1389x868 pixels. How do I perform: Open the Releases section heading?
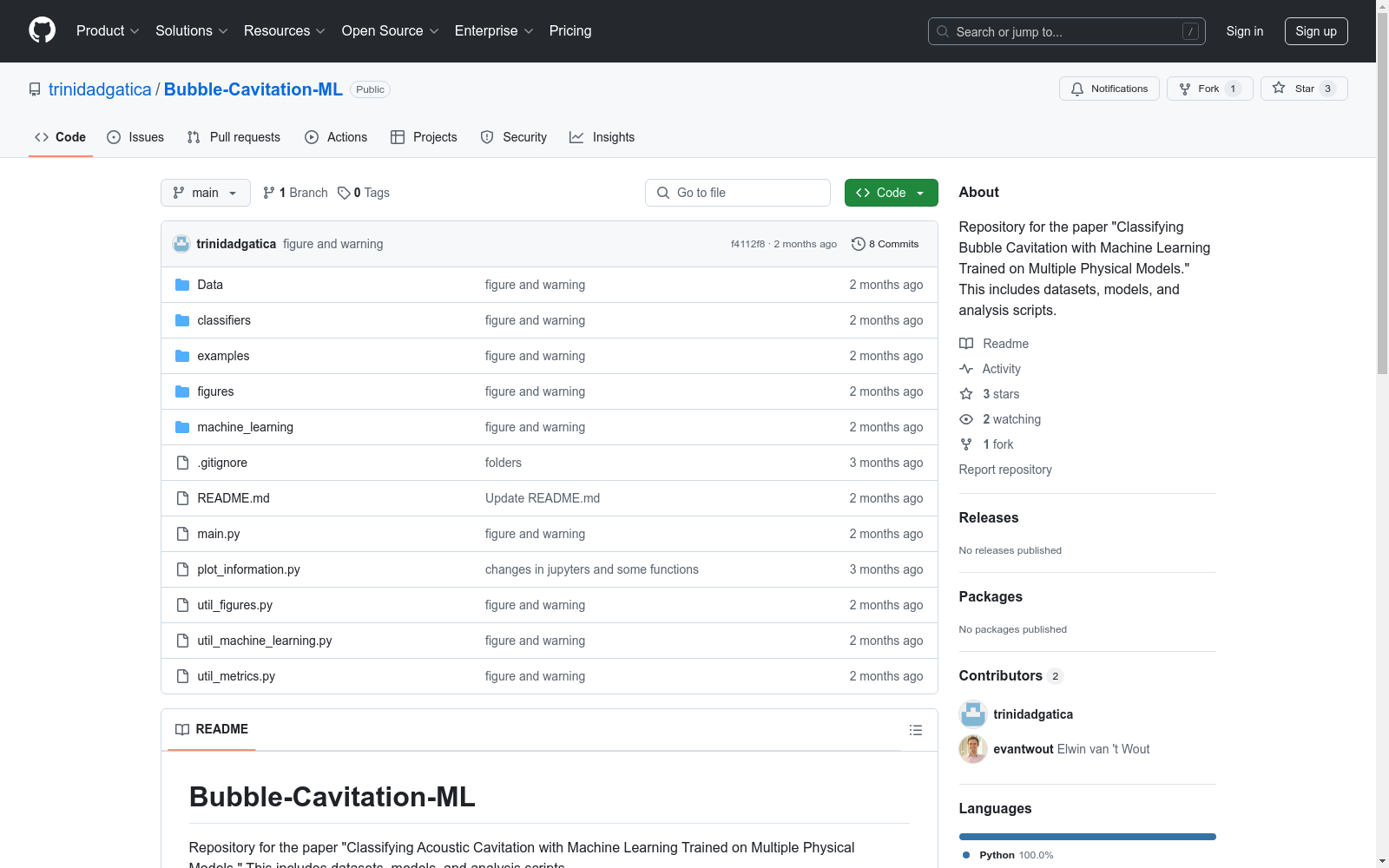pos(989,517)
